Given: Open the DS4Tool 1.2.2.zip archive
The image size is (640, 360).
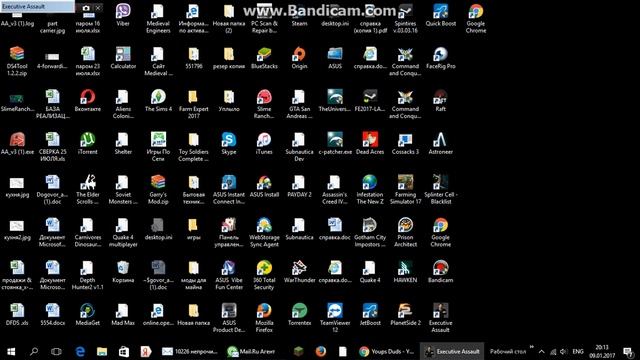Looking at the screenshot, I should click(x=17, y=62).
